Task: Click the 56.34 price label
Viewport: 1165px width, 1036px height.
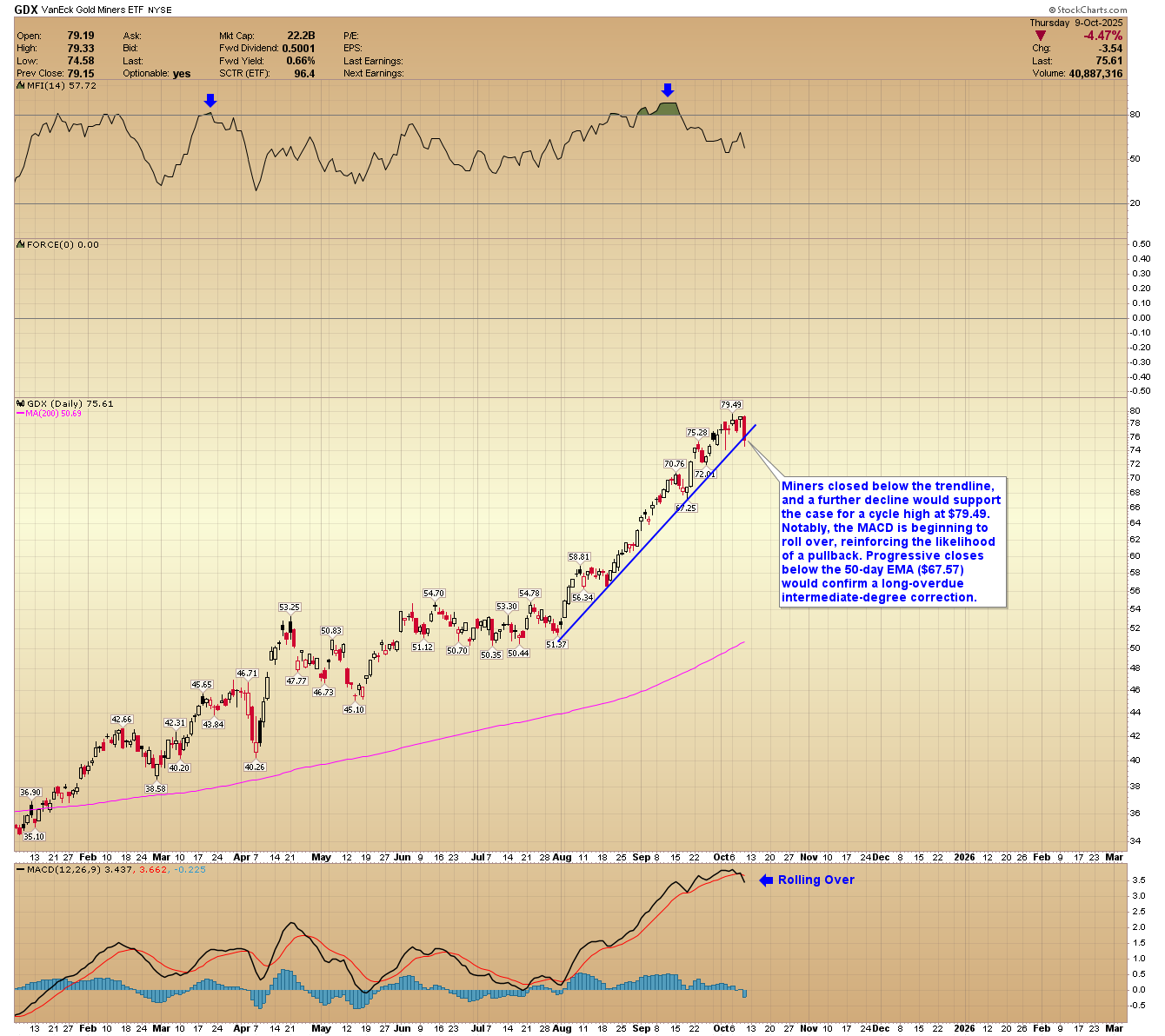Action: coord(582,598)
